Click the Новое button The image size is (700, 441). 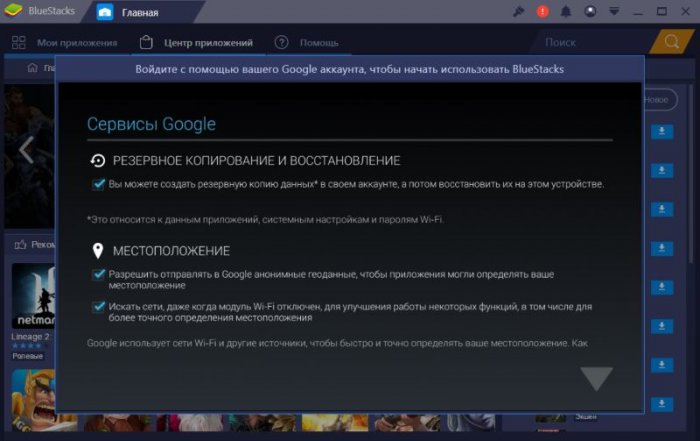point(660,100)
